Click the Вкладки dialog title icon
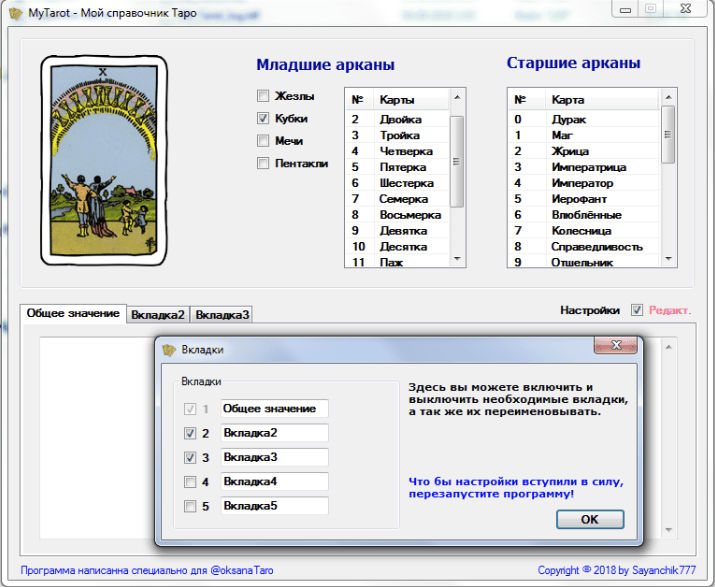 click(x=169, y=350)
